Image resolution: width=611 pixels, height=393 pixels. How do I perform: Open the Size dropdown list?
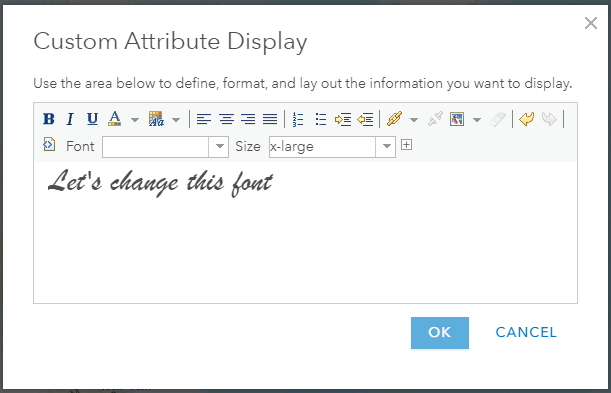click(386, 146)
